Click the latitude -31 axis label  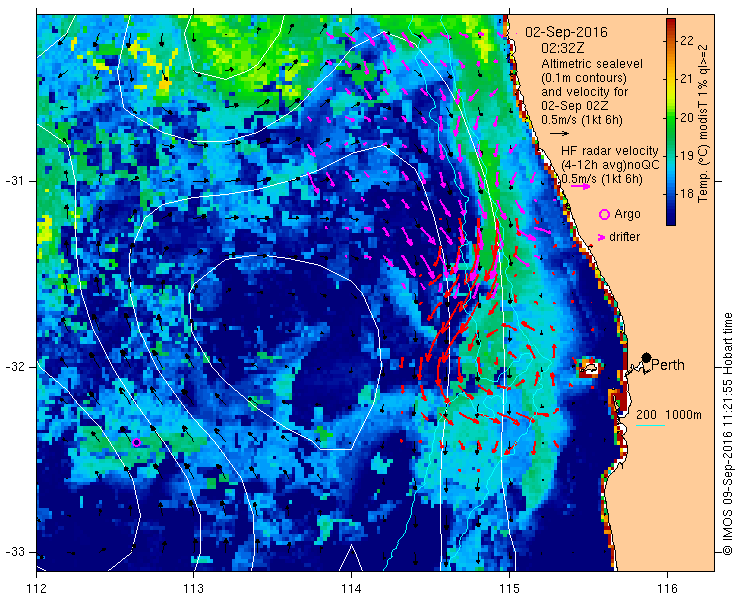[15, 181]
